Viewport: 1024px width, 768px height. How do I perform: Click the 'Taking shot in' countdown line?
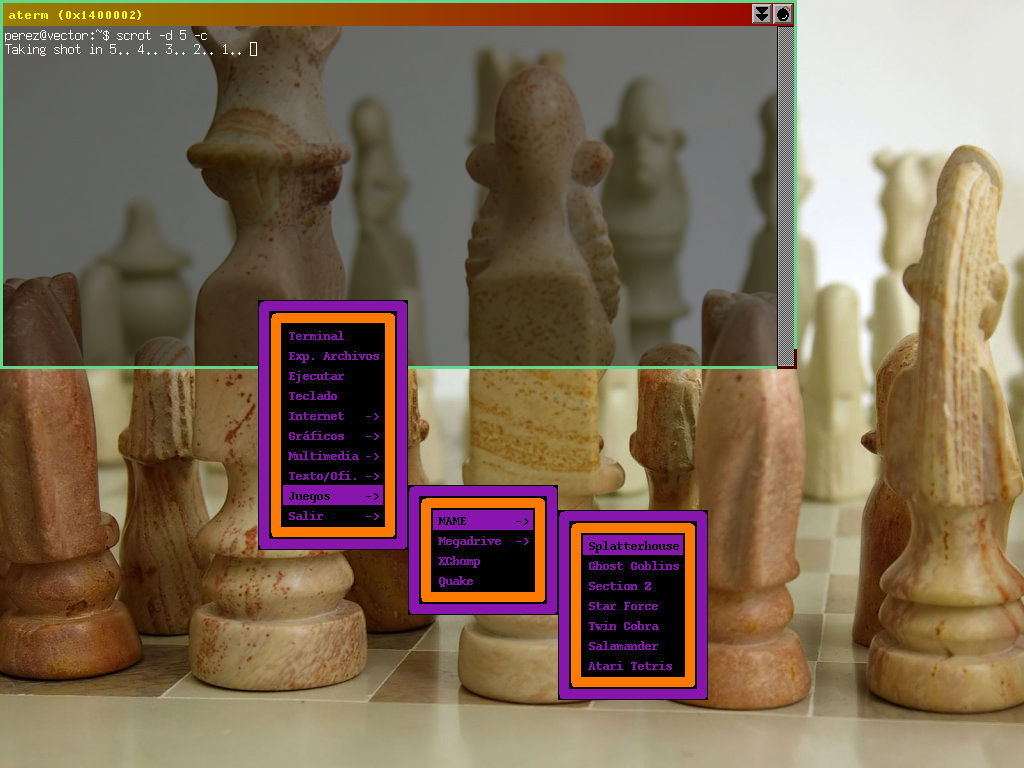click(131, 50)
